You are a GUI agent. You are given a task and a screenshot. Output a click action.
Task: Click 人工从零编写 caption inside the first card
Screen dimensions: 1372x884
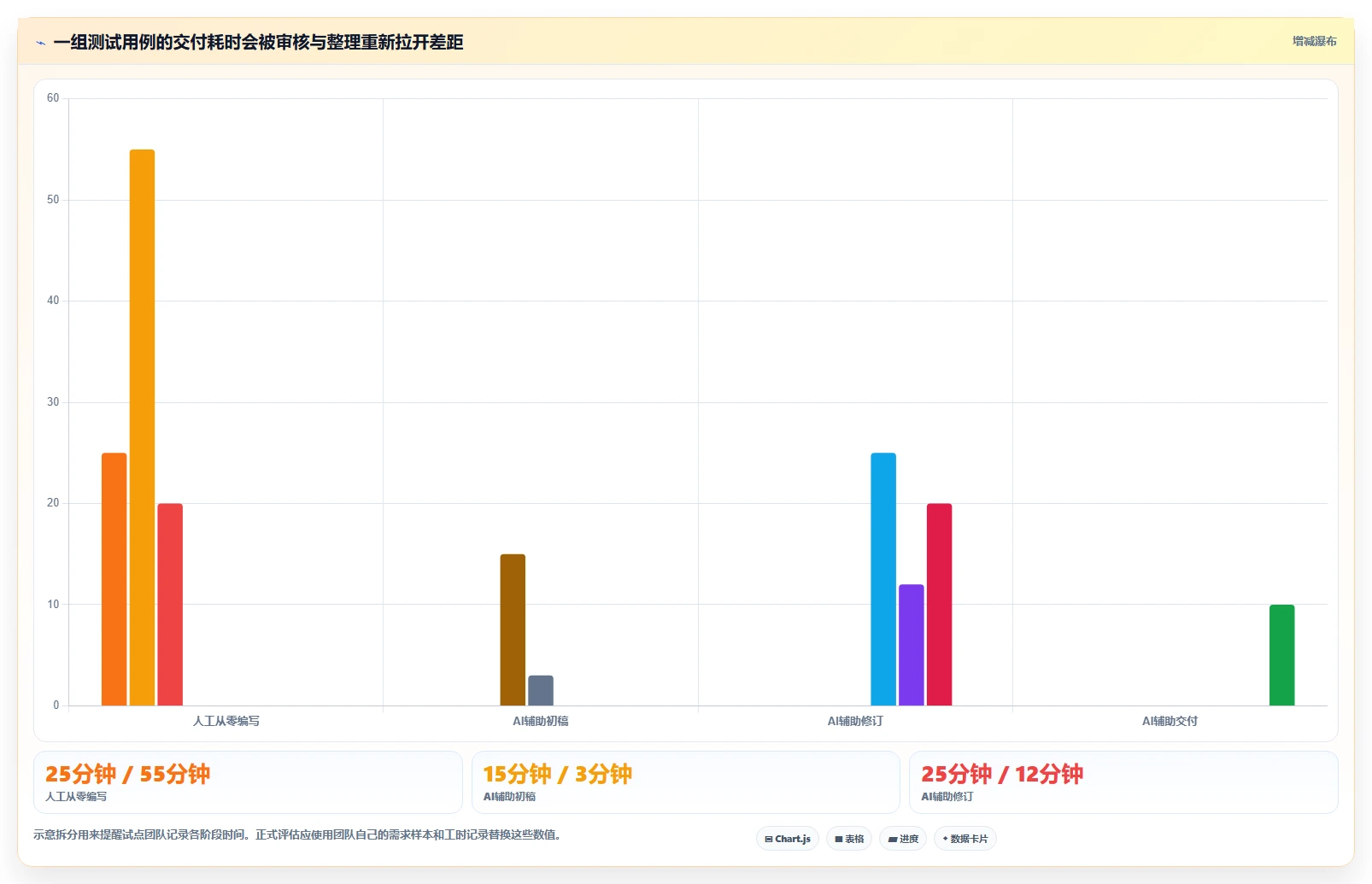tap(76, 796)
